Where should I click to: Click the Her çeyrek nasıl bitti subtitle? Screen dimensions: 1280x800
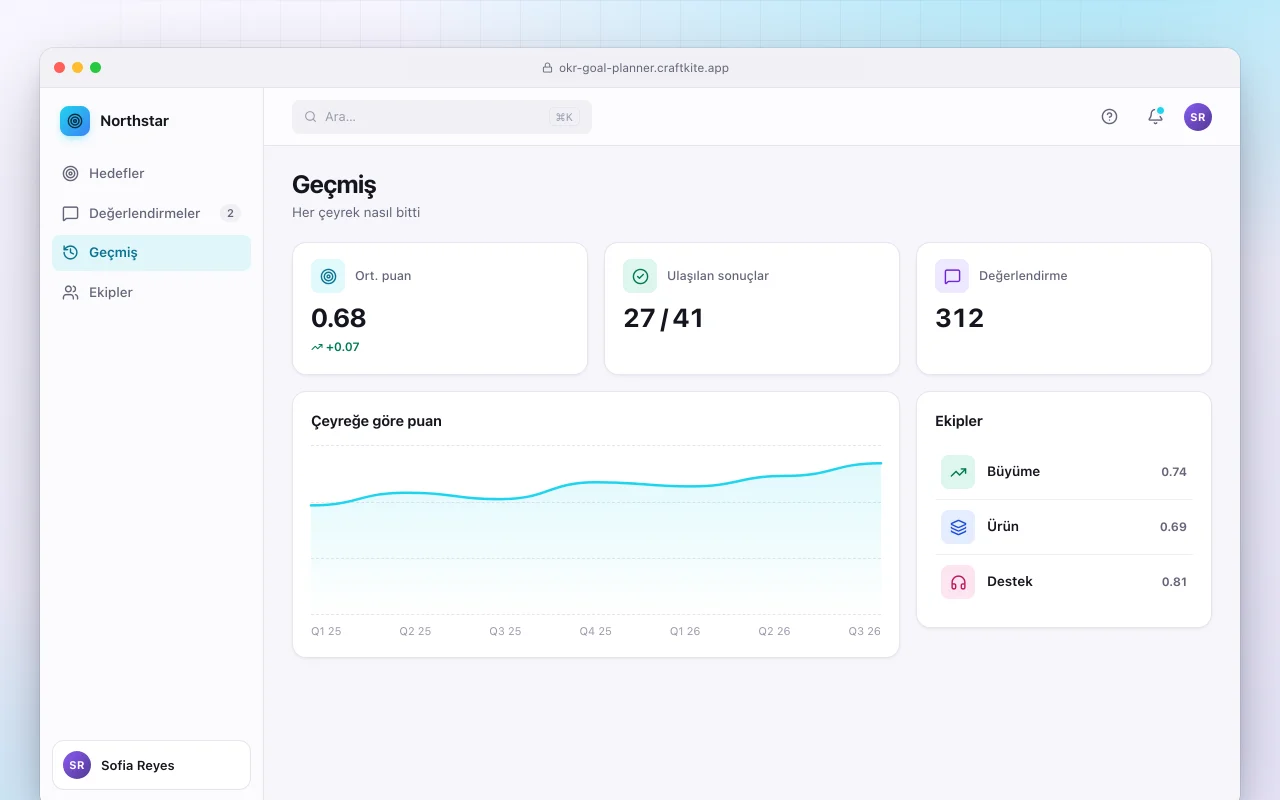(356, 213)
